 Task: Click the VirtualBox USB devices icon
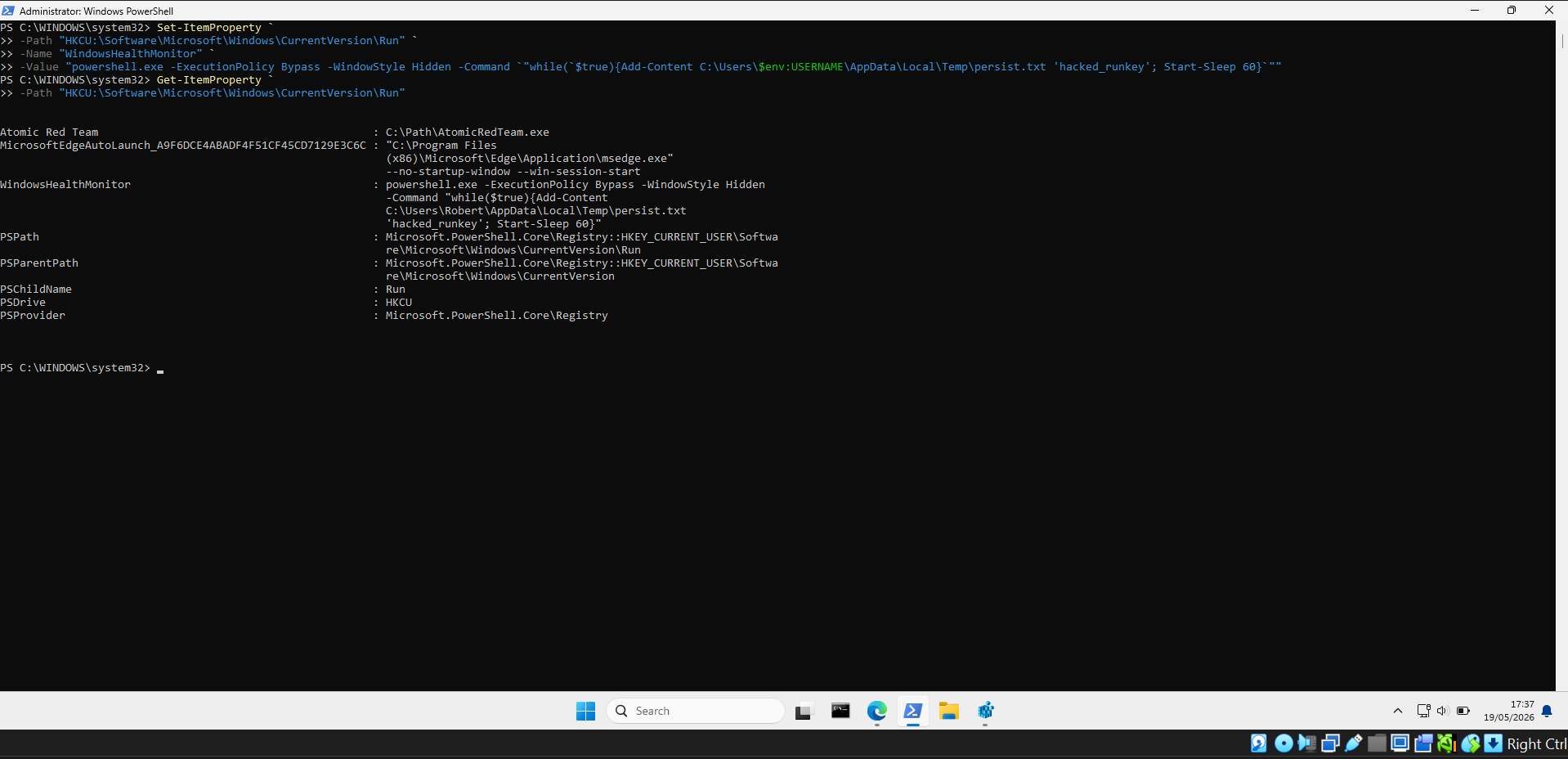click(x=1354, y=743)
